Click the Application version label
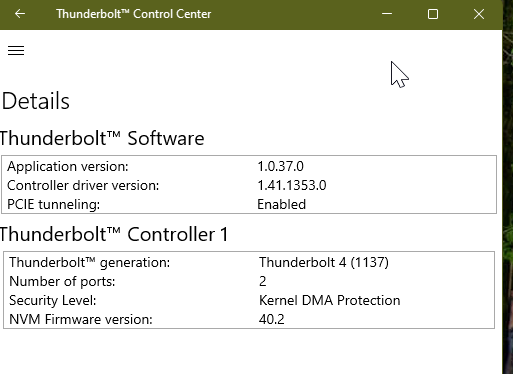513x374 pixels. 68,166
